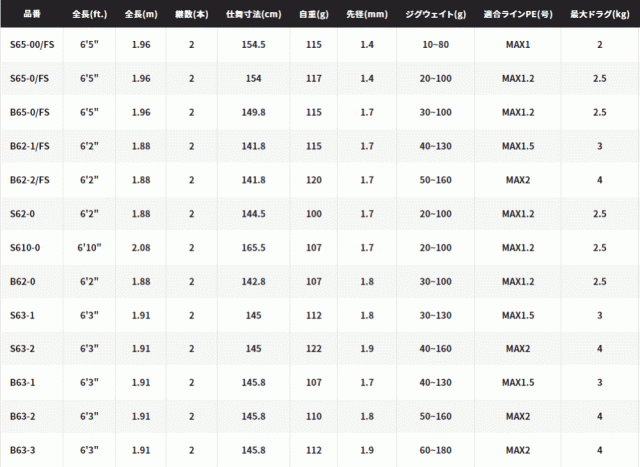Click the 自重(g) column header

coord(312,18)
